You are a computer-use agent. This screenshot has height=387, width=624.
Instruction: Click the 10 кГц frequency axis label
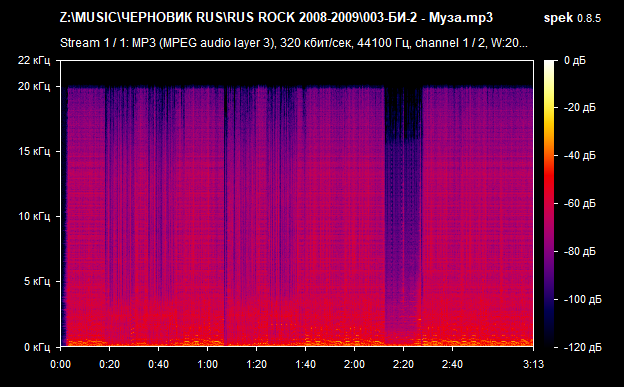(34, 216)
